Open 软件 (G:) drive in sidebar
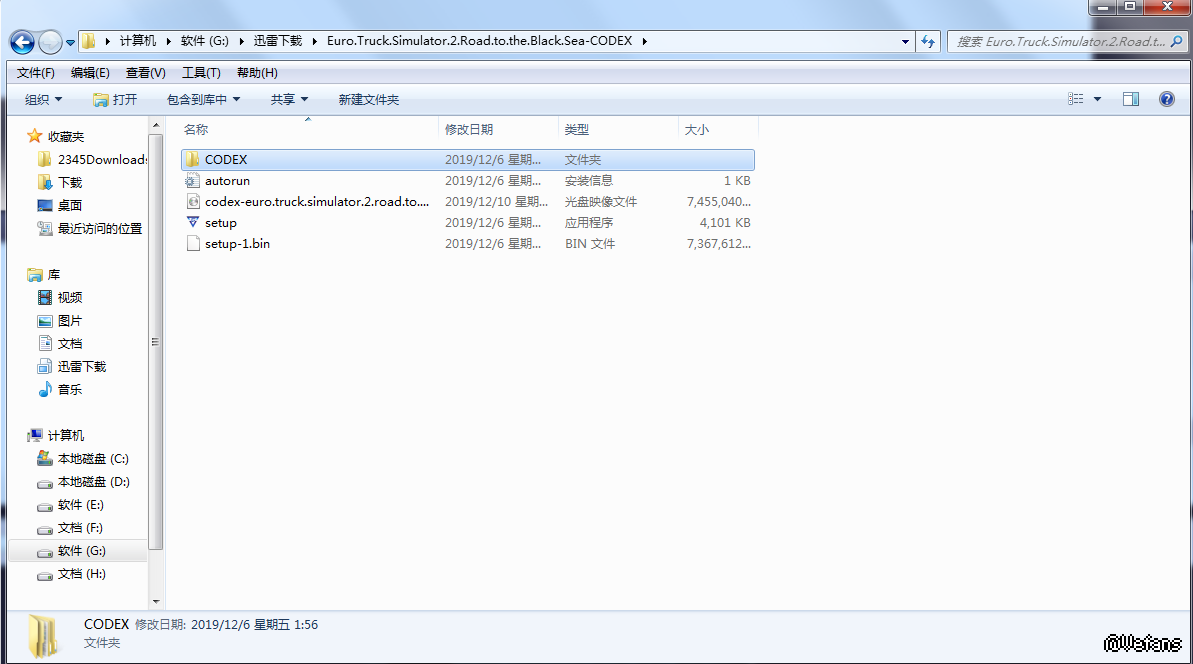This screenshot has height=664, width=1193. pos(72,551)
